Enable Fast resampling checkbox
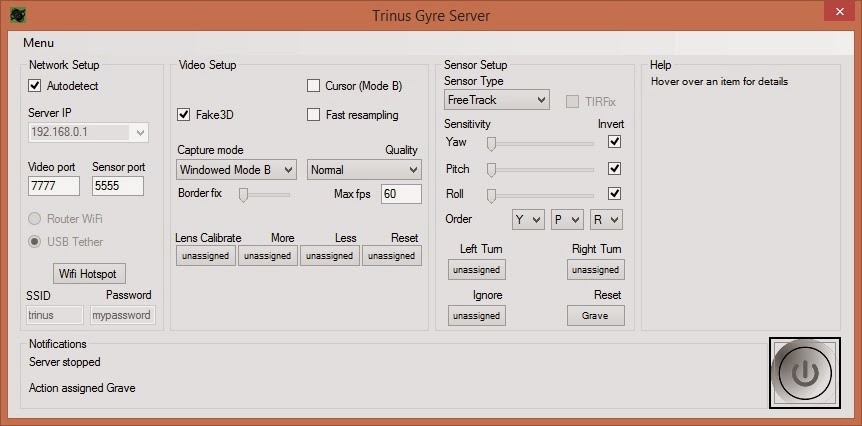This screenshot has height=426, width=862. (313, 115)
